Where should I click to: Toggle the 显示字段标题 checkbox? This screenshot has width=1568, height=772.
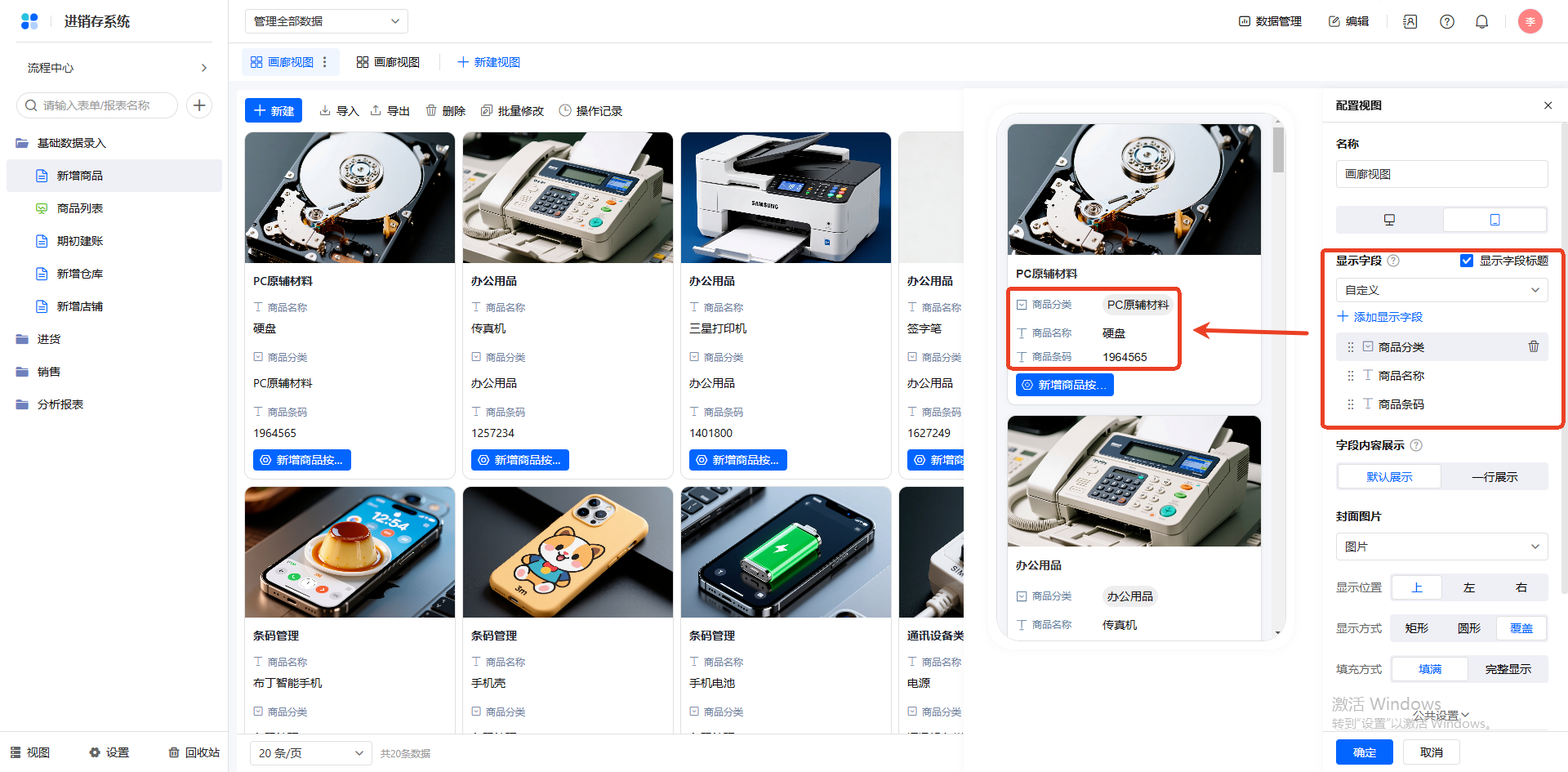coord(1467,261)
